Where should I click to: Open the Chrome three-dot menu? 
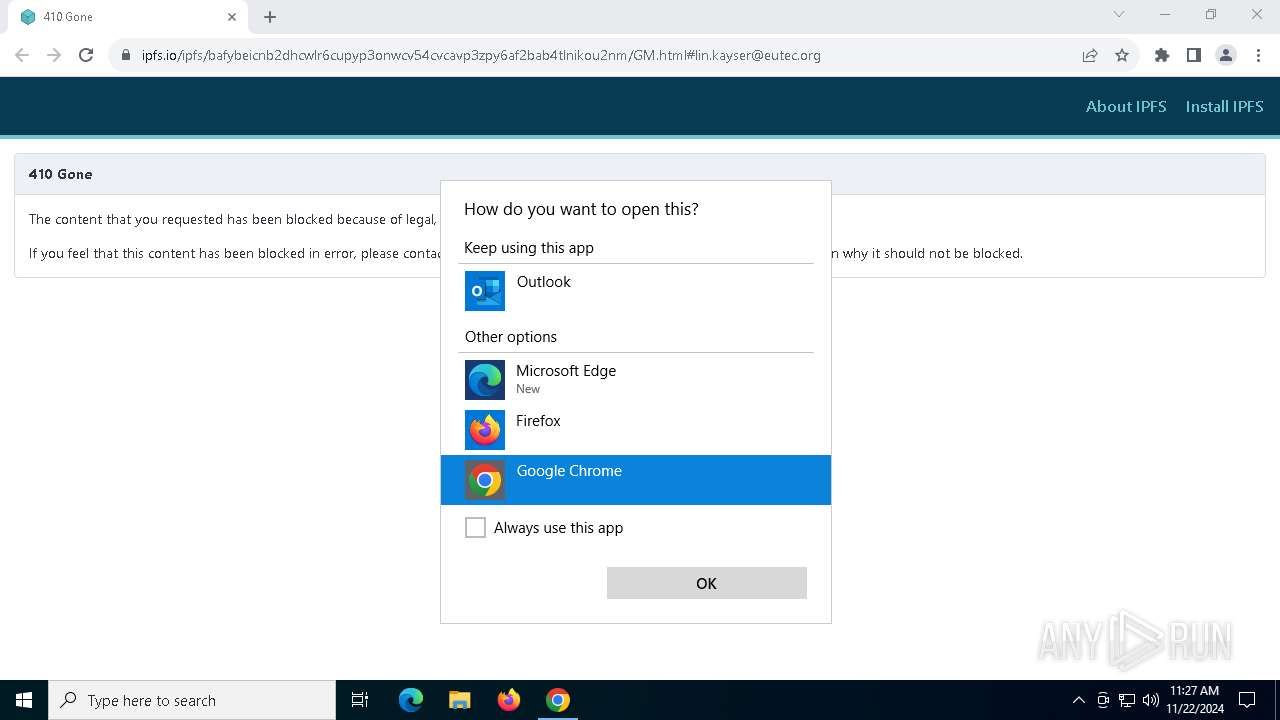click(x=1258, y=55)
